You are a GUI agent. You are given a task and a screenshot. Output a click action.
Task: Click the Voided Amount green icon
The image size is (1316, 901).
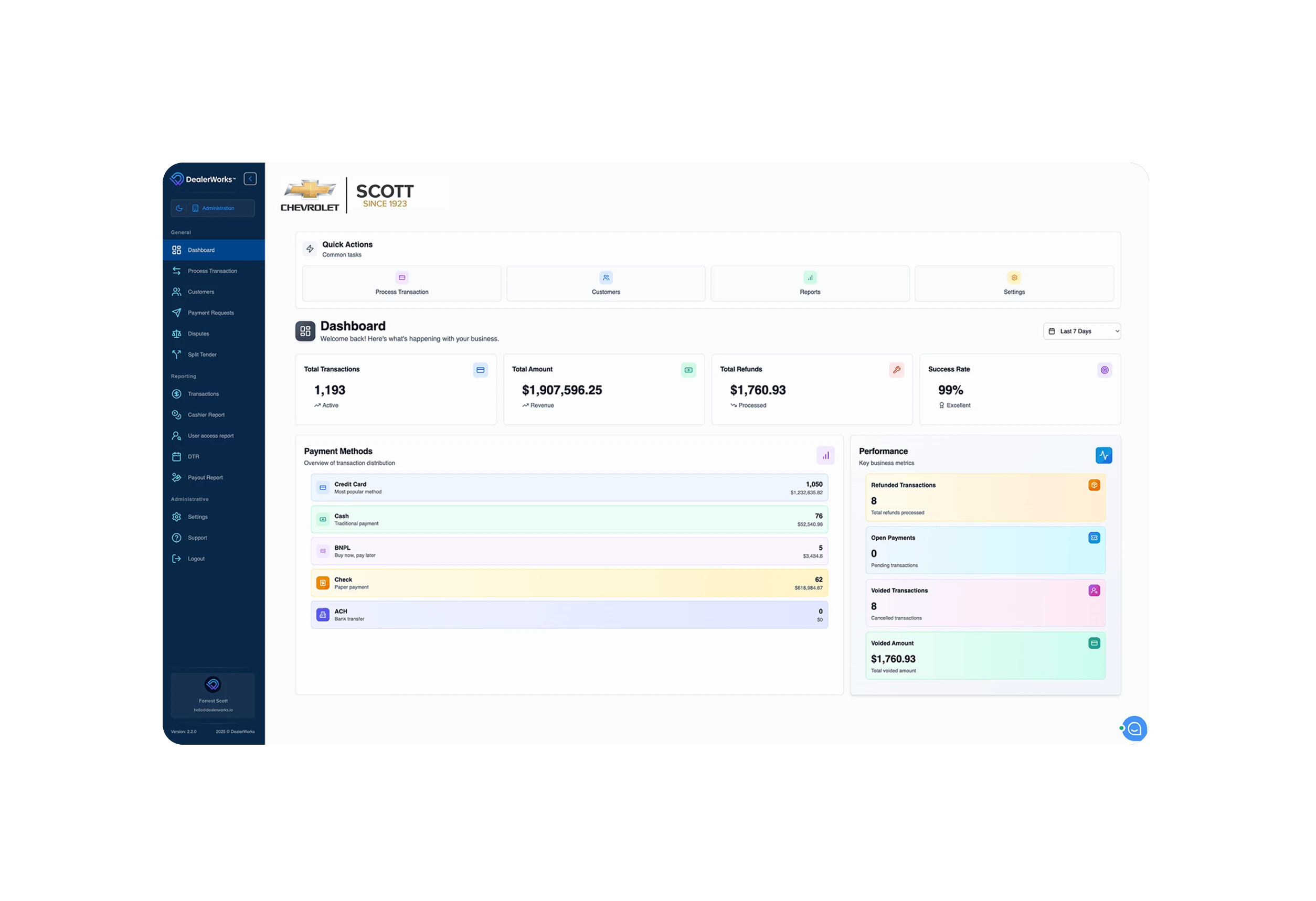click(x=1094, y=643)
